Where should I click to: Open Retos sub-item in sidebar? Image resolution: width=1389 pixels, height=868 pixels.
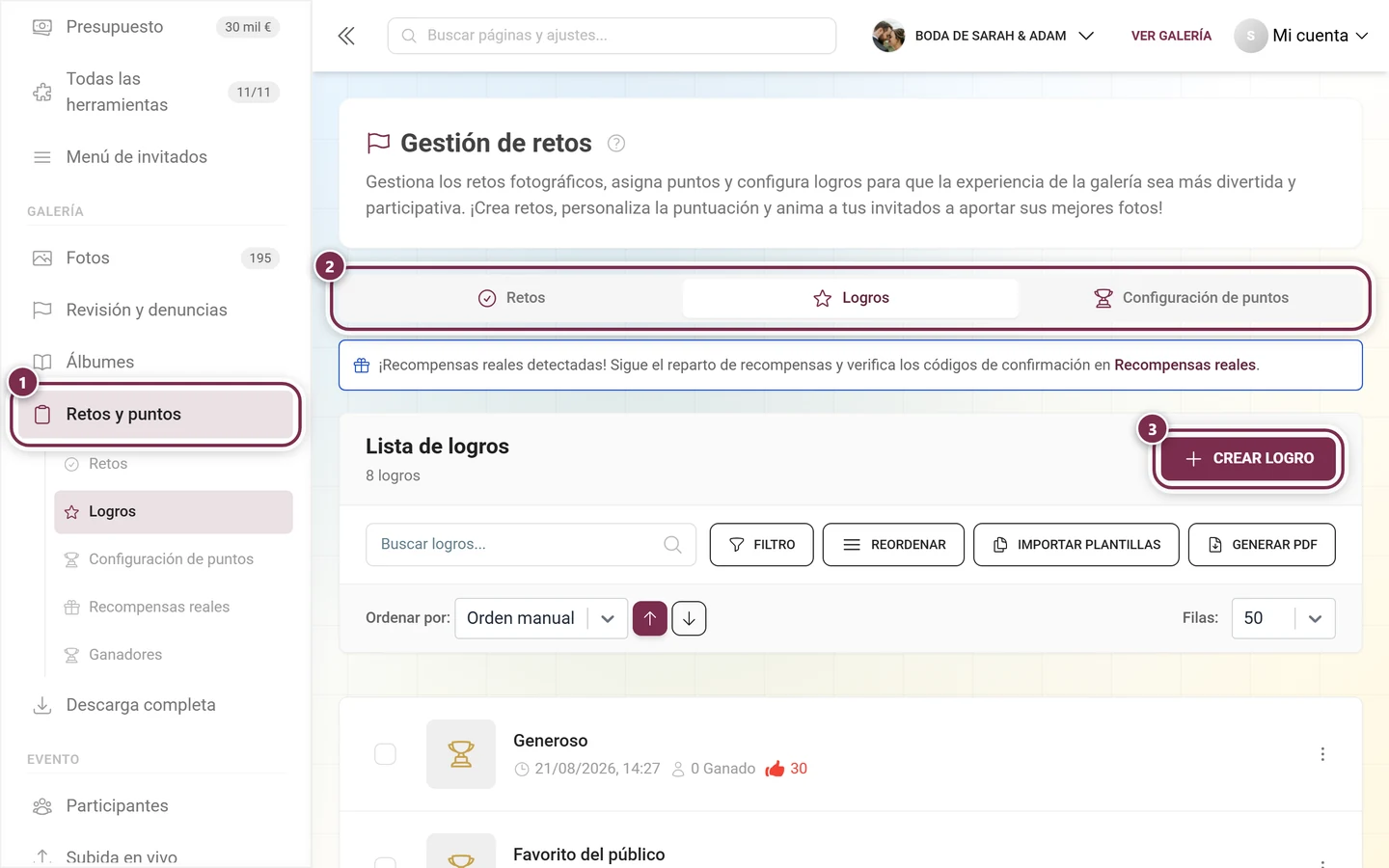click(174, 464)
